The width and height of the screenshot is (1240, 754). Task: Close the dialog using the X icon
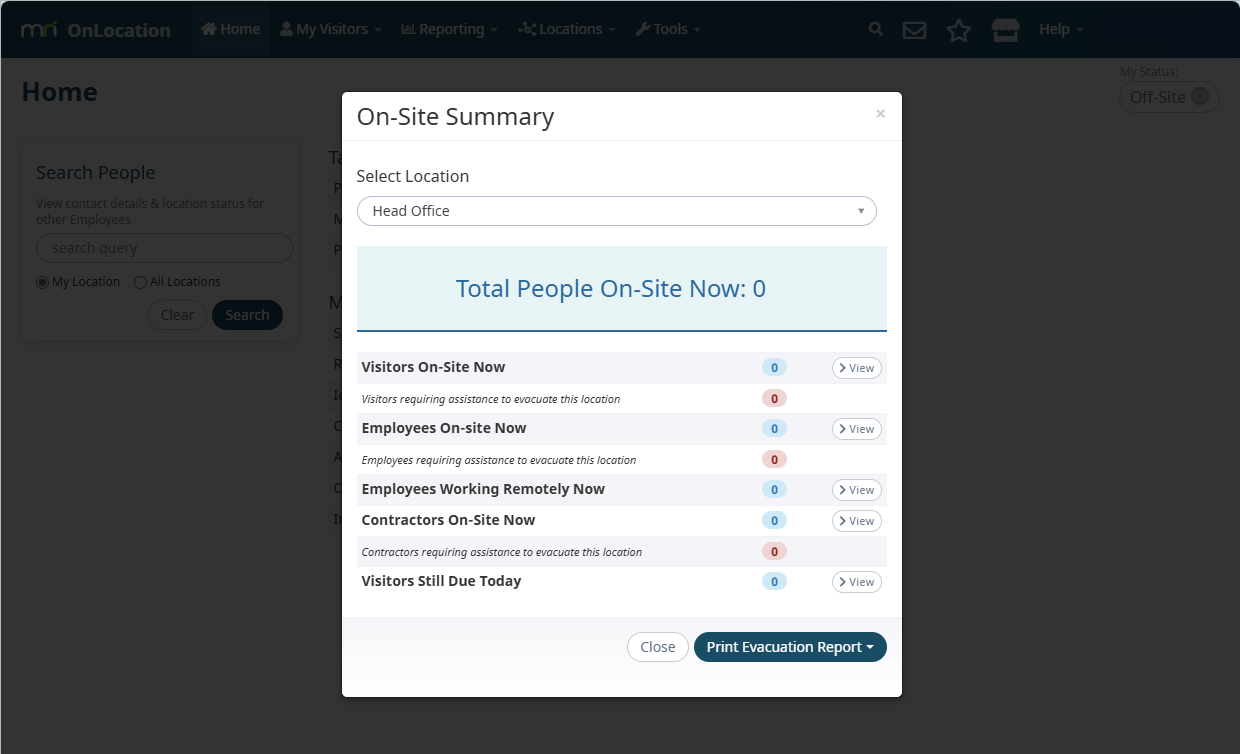tap(880, 114)
